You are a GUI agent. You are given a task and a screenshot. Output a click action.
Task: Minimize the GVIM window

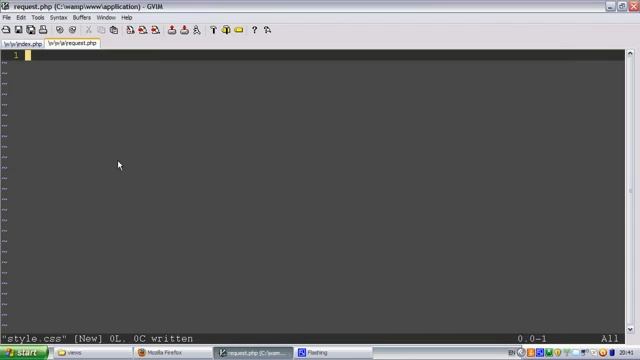pos(610,6)
